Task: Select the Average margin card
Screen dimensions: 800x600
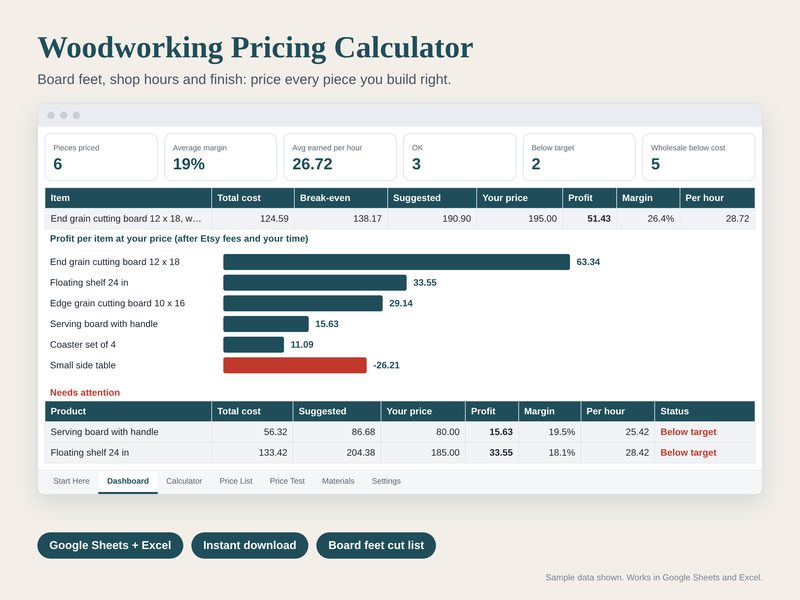Action: point(220,157)
